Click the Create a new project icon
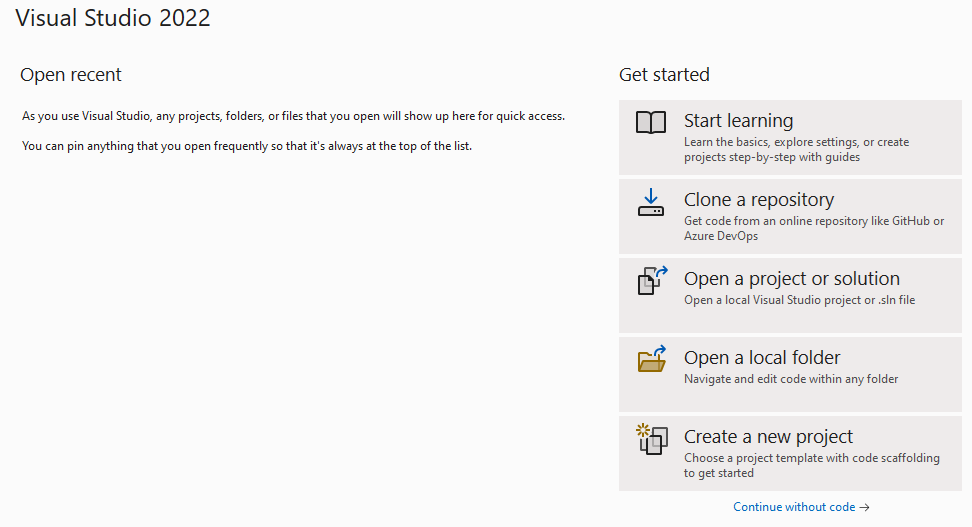This screenshot has height=527, width=972. coord(652,438)
